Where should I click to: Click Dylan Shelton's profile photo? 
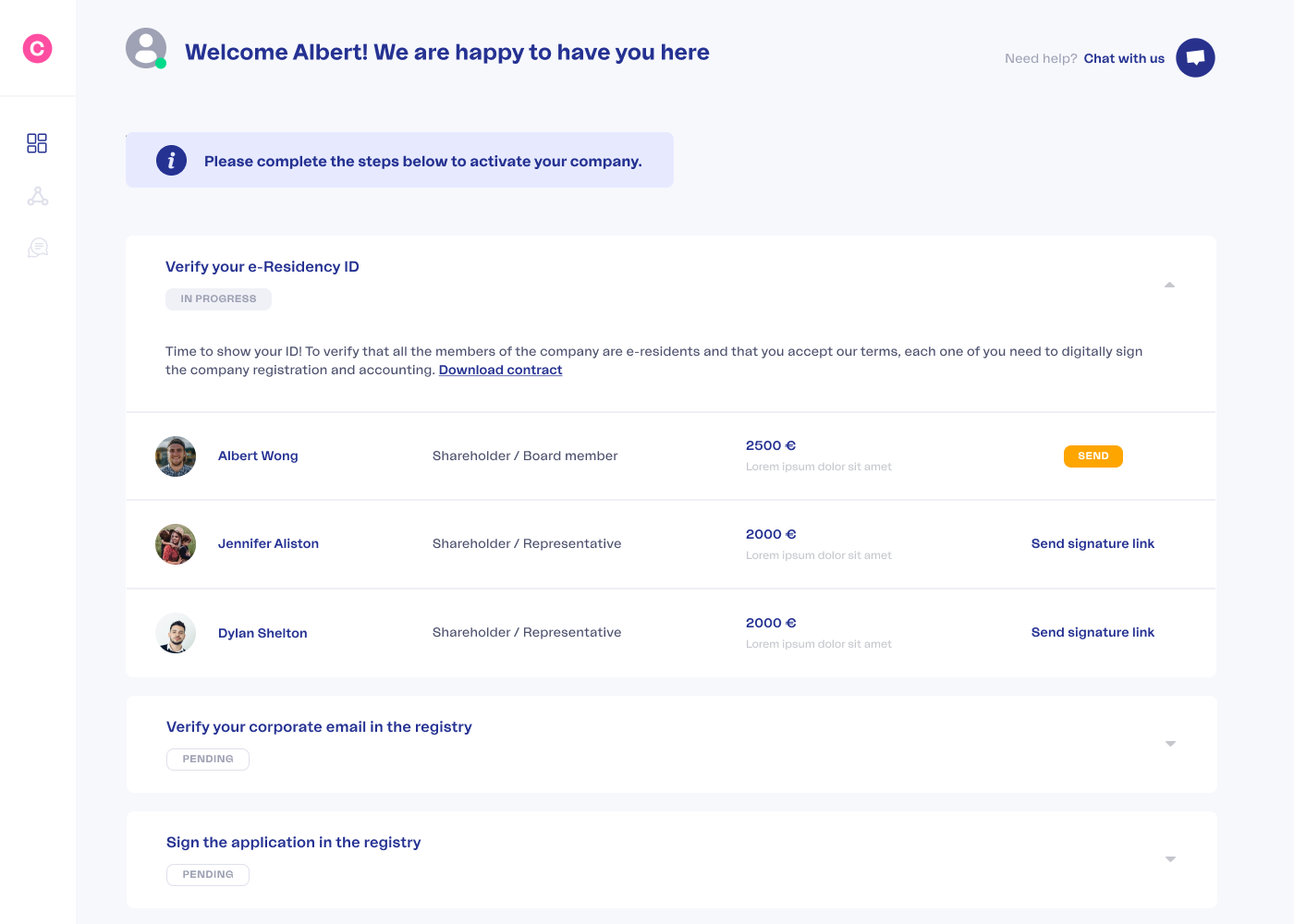click(x=176, y=633)
